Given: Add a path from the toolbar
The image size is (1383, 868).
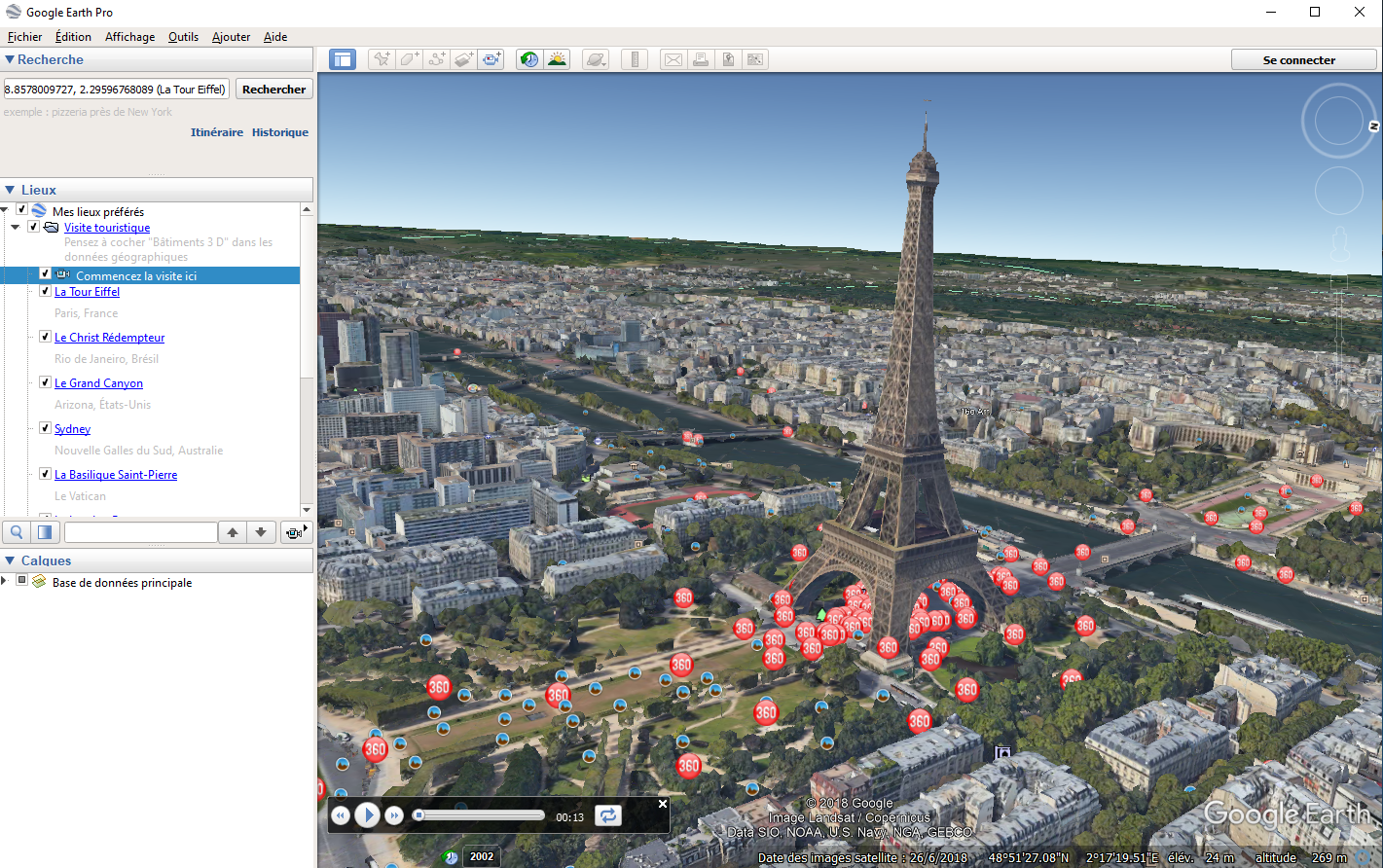Looking at the screenshot, I should tap(436, 59).
